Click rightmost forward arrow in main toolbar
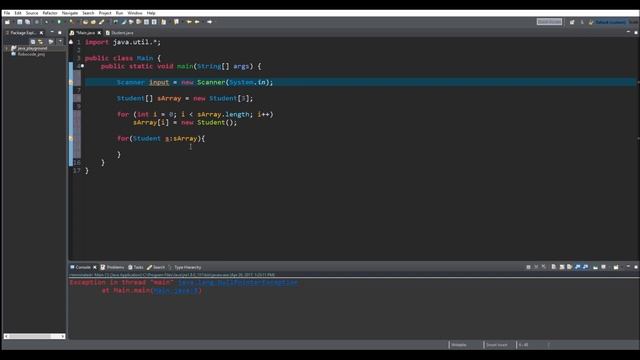 point(209,22)
